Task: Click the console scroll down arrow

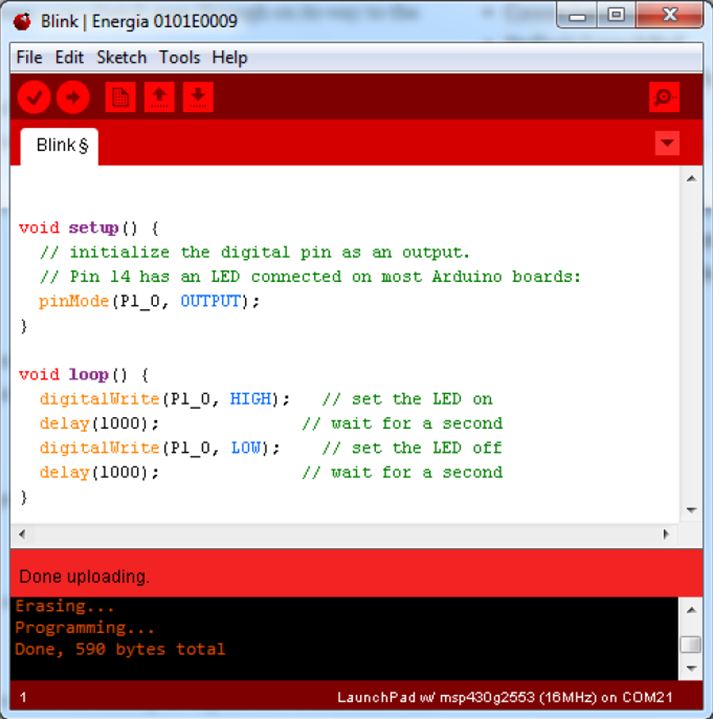Action: [691, 668]
